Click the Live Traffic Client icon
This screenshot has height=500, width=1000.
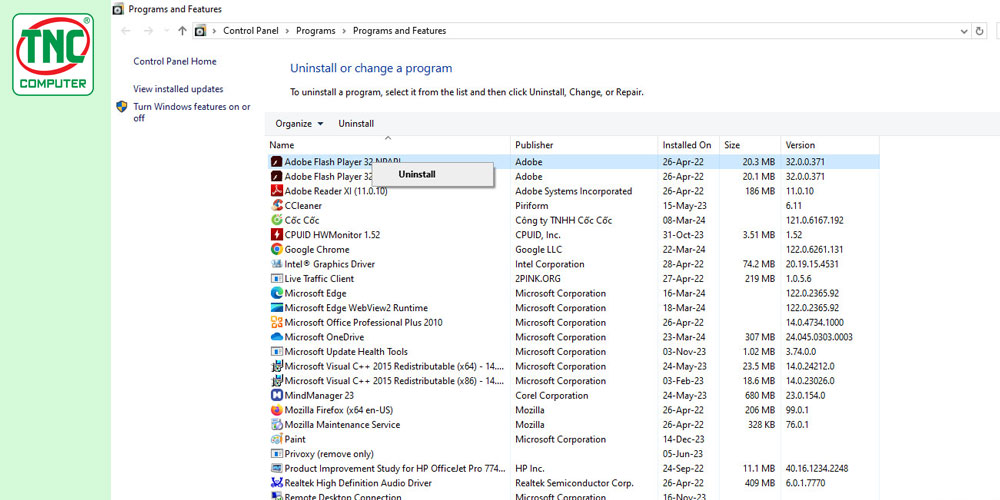coord(277,279)
